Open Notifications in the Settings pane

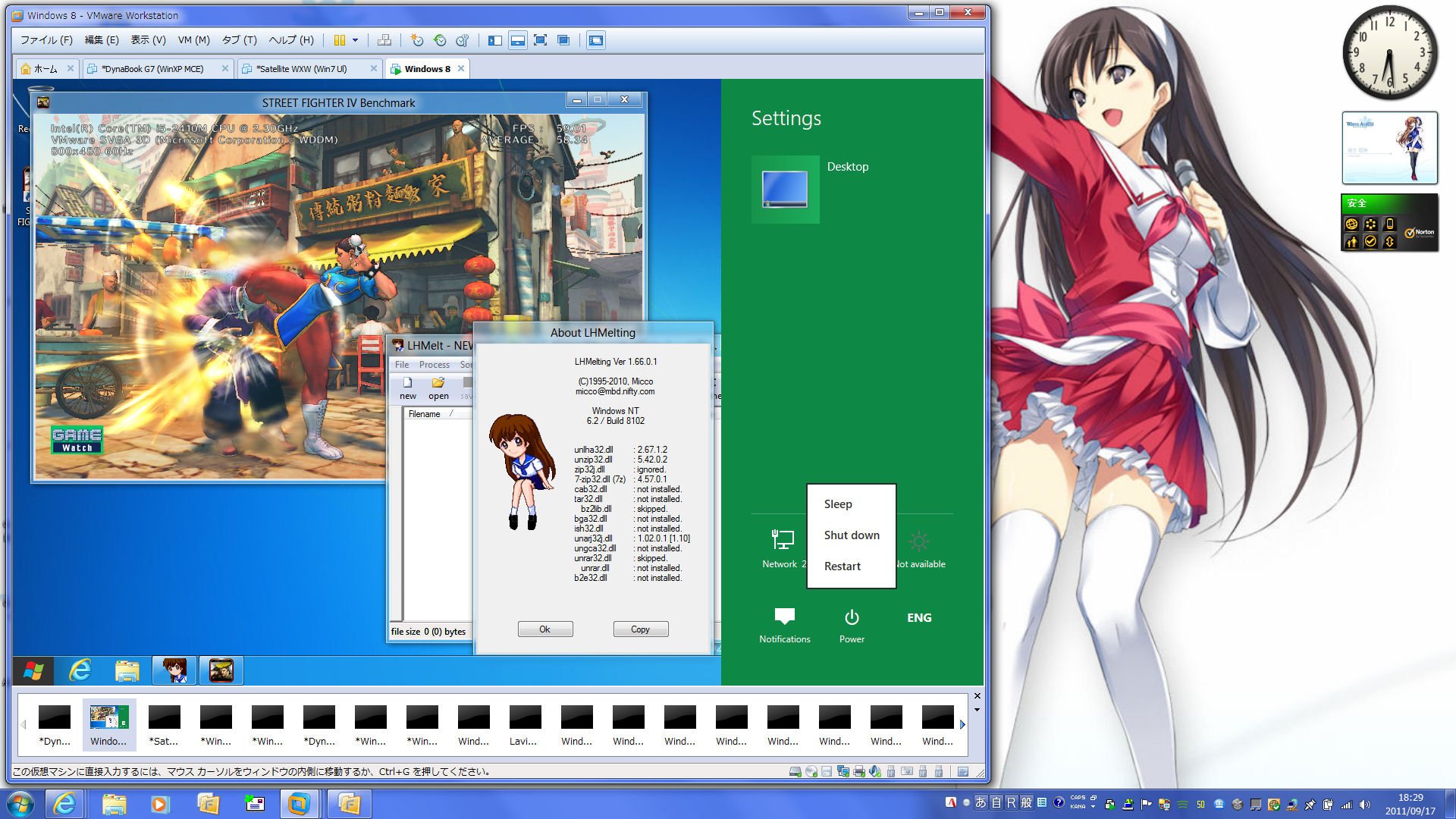[785, 626]
